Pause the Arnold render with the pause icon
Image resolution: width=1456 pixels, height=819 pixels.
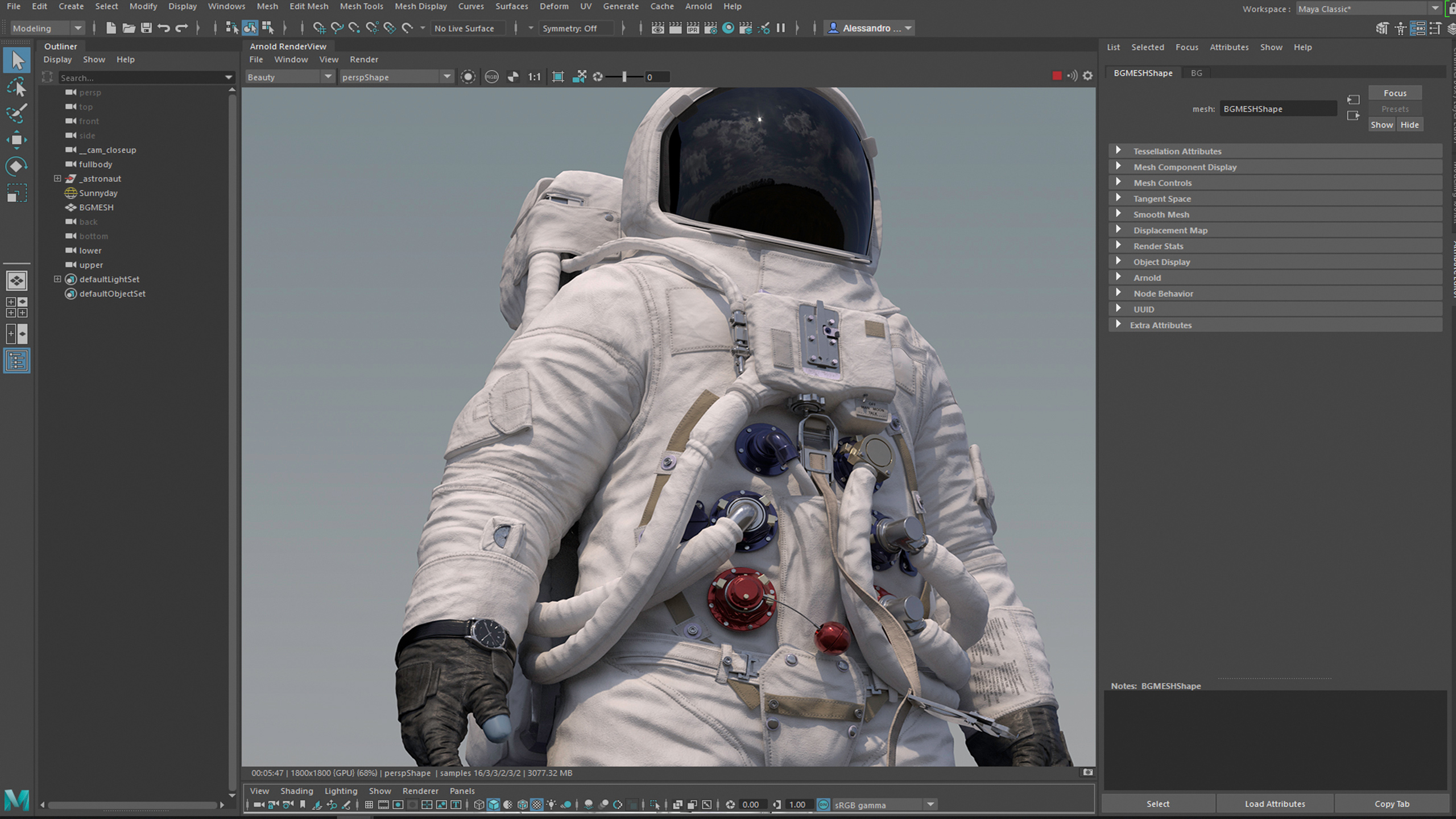782,27
